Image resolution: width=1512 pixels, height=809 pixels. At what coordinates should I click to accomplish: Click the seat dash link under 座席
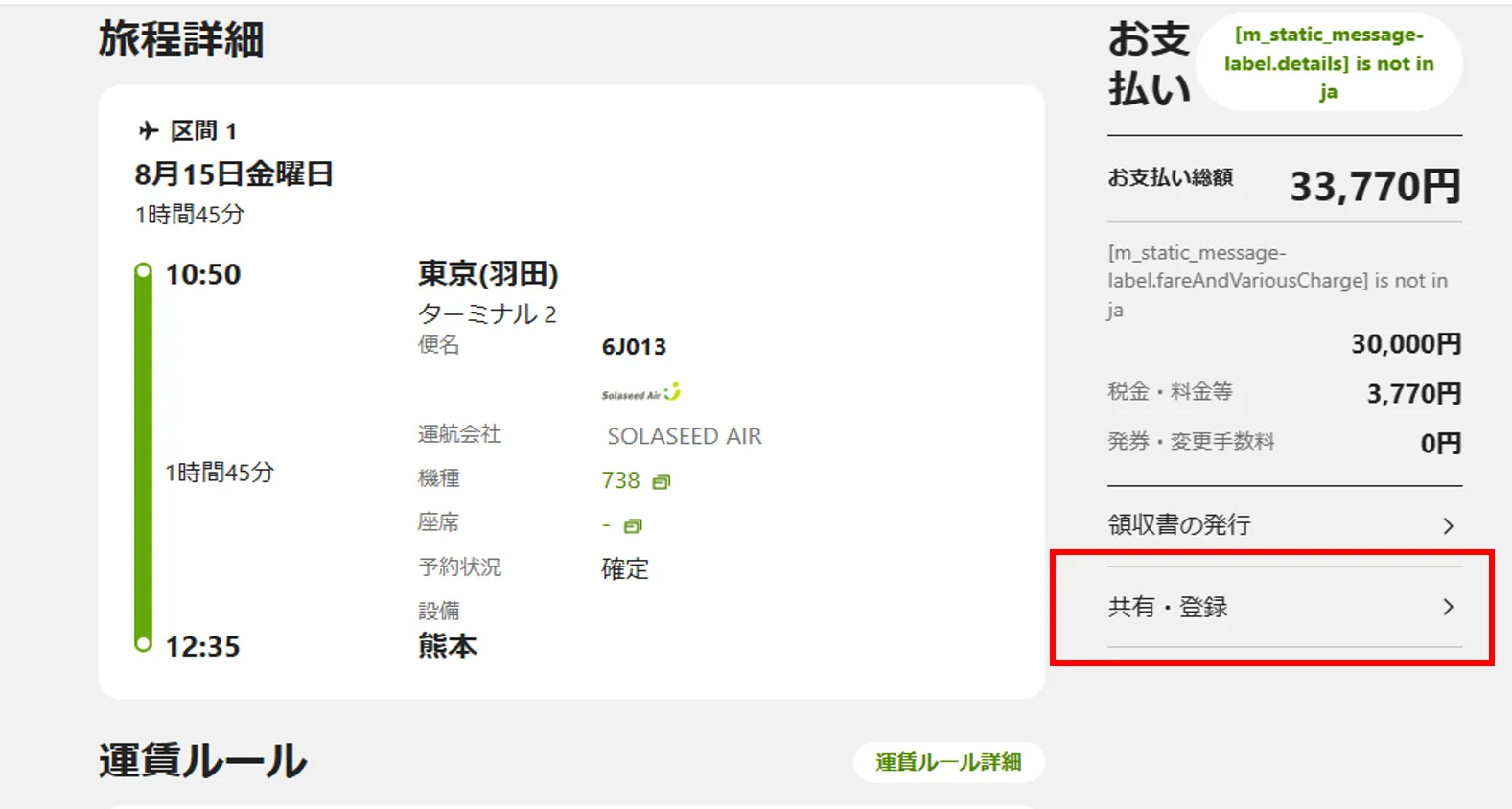[x=606, y=525]
